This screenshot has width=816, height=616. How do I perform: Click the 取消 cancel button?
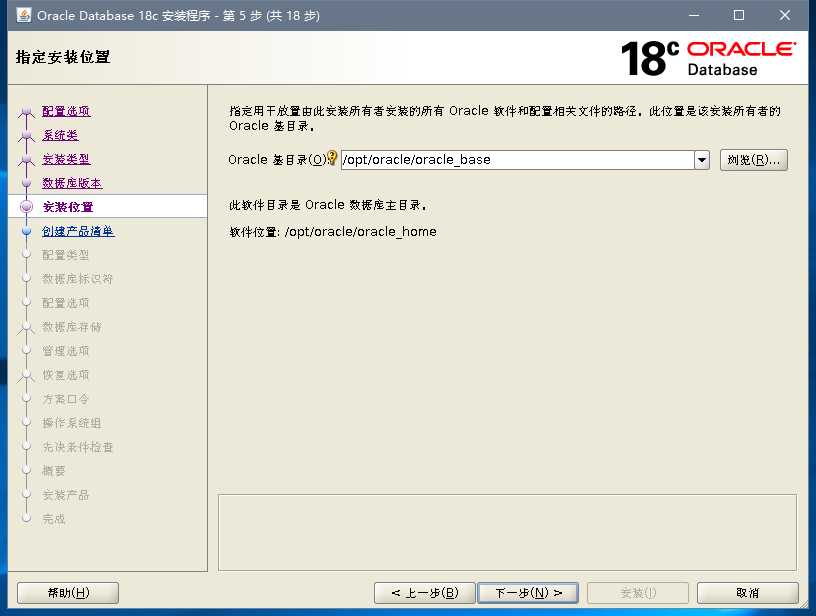[x=748, y=593]
